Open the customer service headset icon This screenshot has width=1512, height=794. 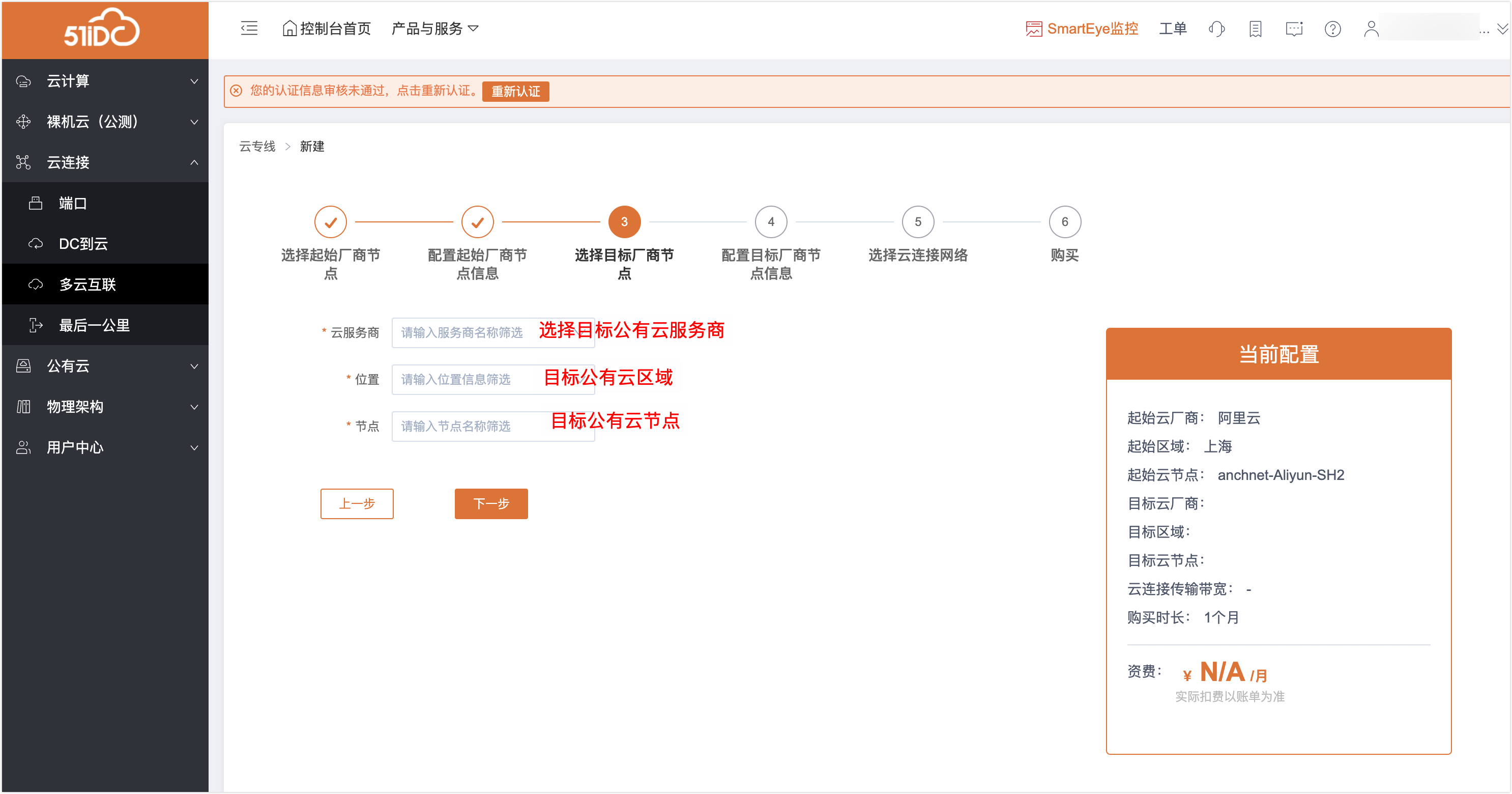1216,29
